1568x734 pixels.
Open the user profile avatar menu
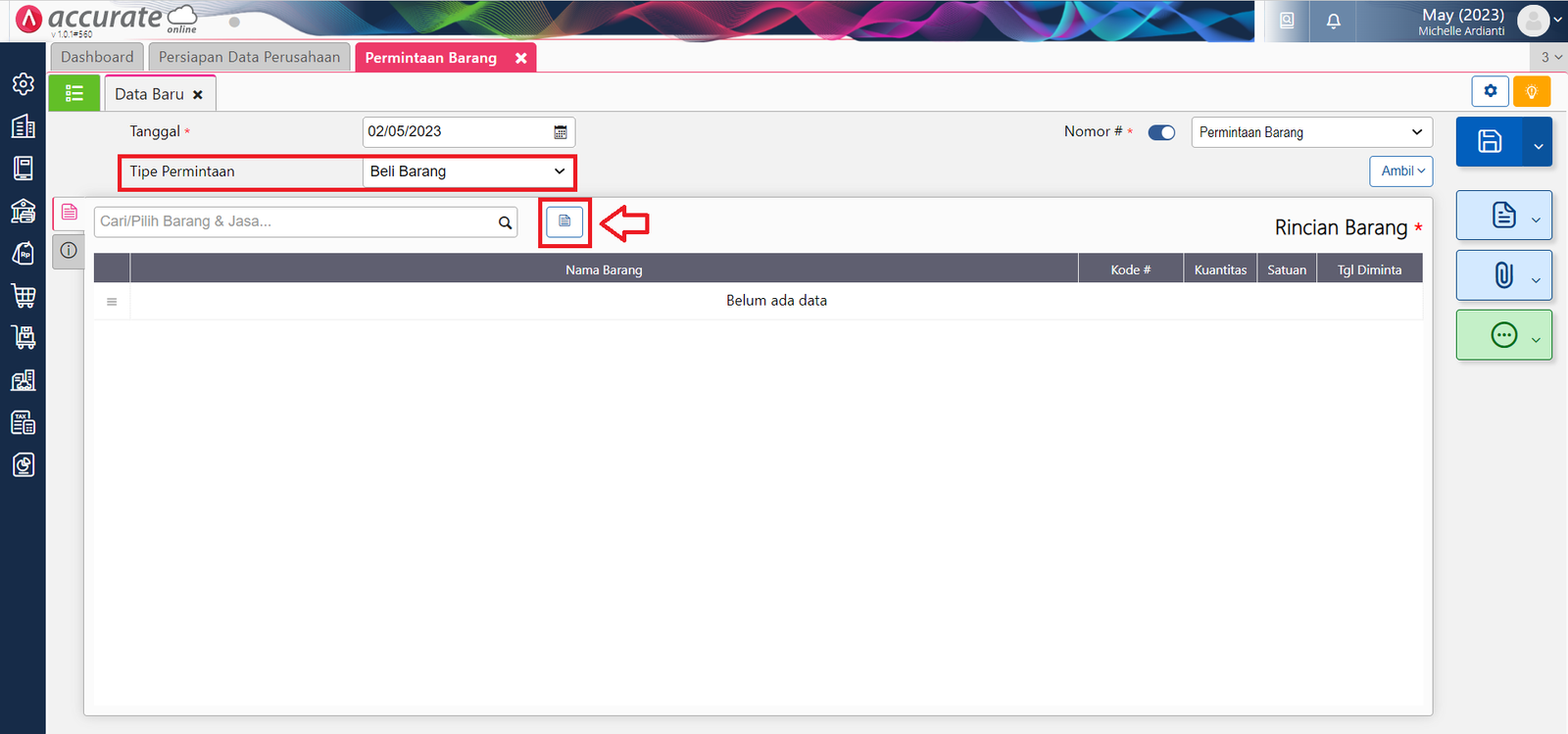click(x=1533, y=20)
